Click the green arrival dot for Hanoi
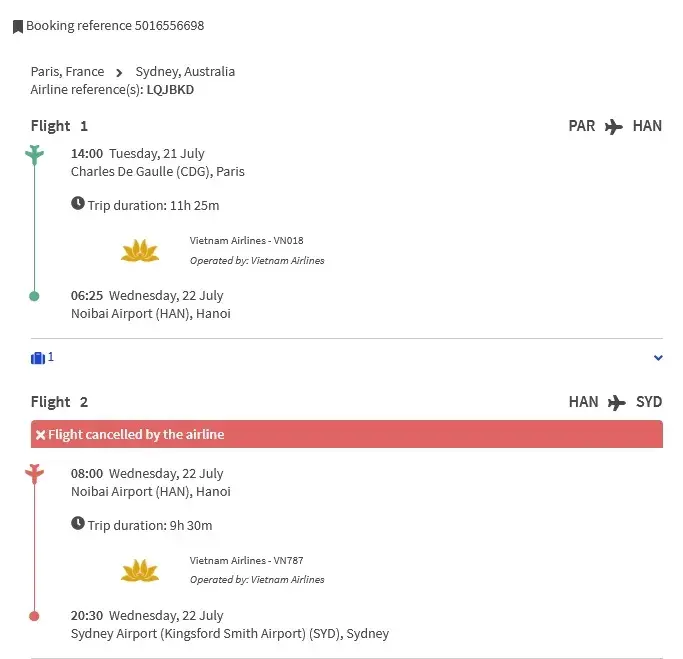 (35, 296)
